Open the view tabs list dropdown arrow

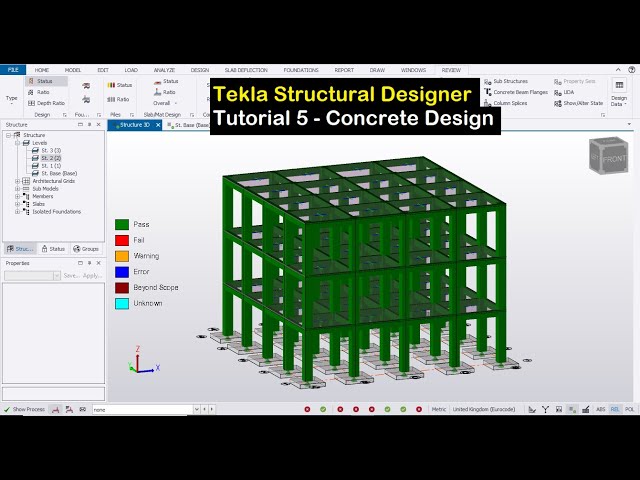[629, 124]
